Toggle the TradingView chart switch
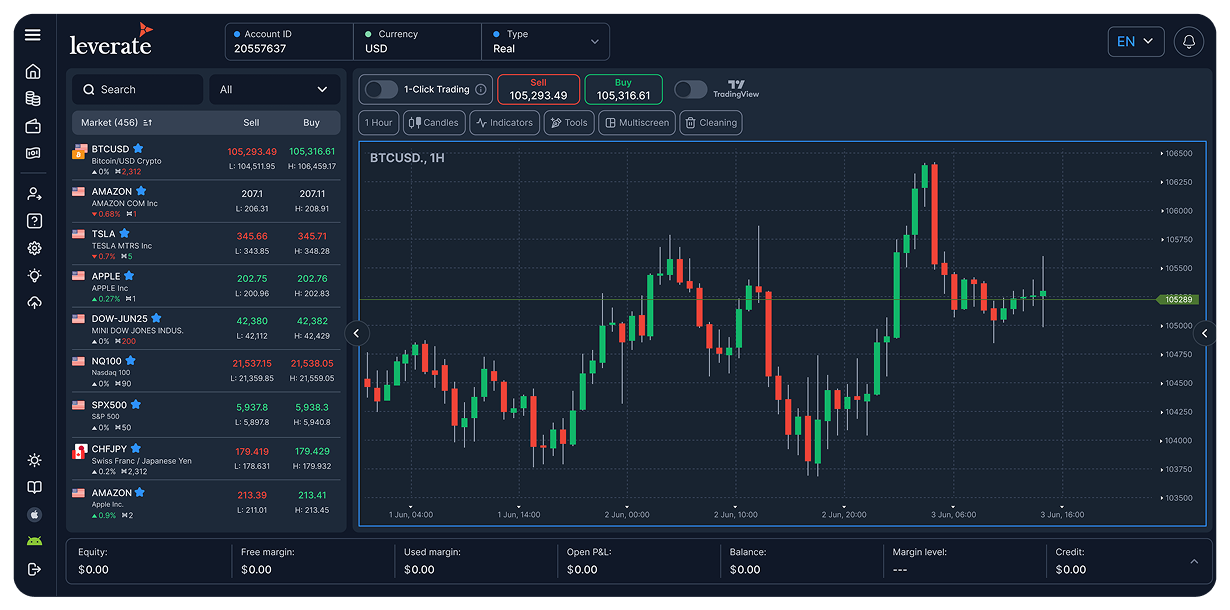This screenshot has width=1230, height=610. [690, 90]
